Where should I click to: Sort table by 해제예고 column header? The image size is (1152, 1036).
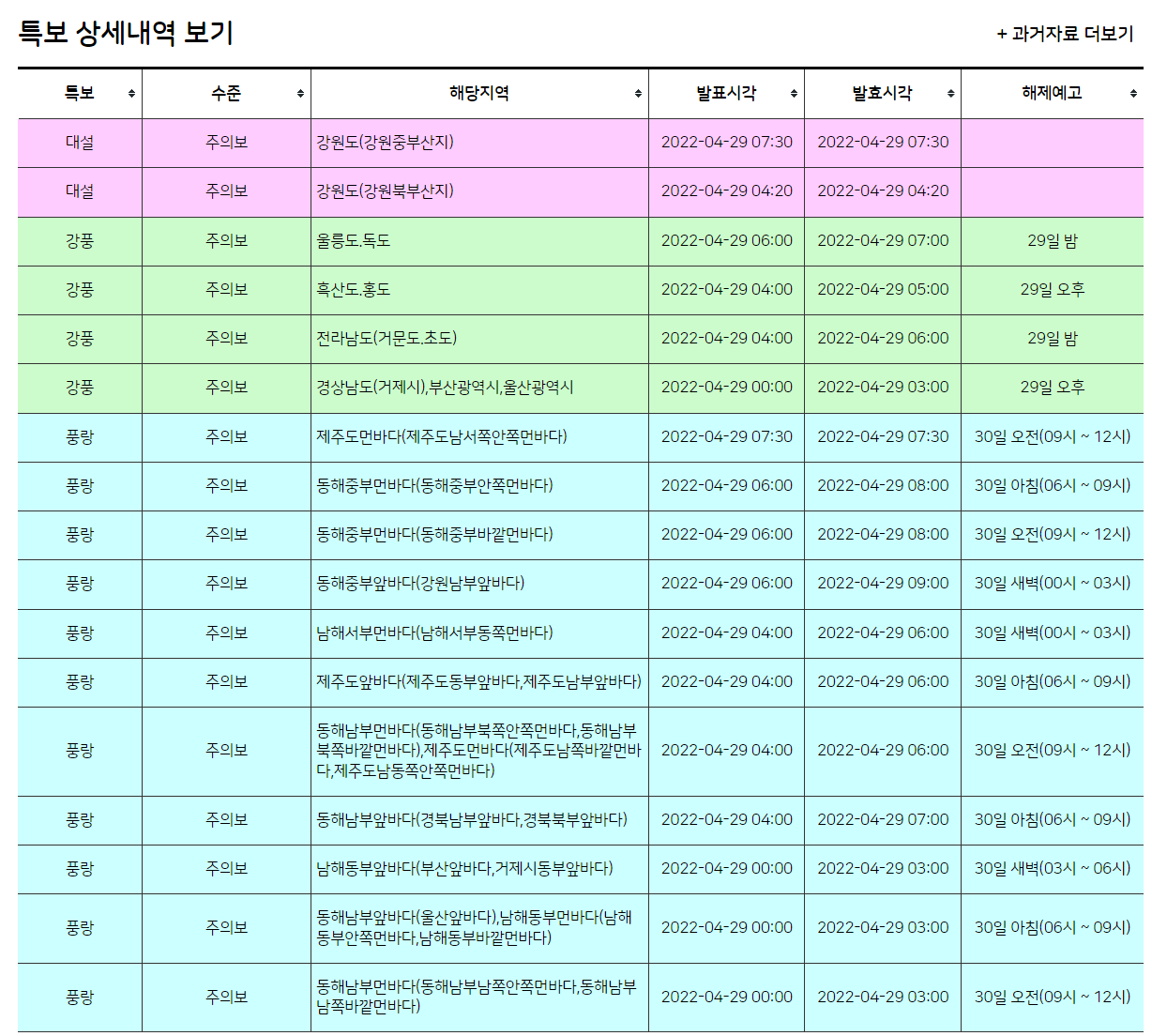[1053, 93]
